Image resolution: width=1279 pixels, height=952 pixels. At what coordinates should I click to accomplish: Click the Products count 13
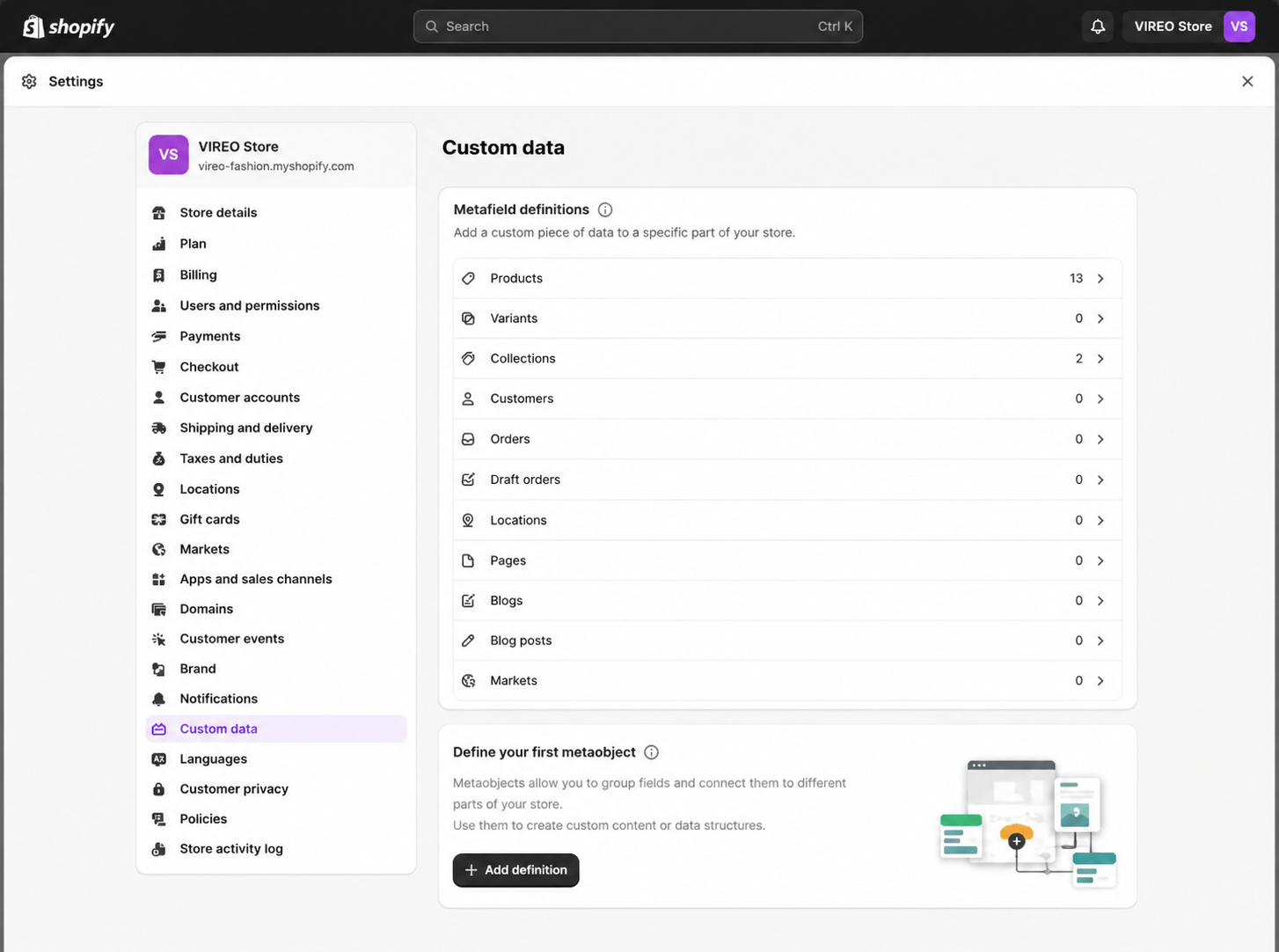click(x=1076, y=278)
